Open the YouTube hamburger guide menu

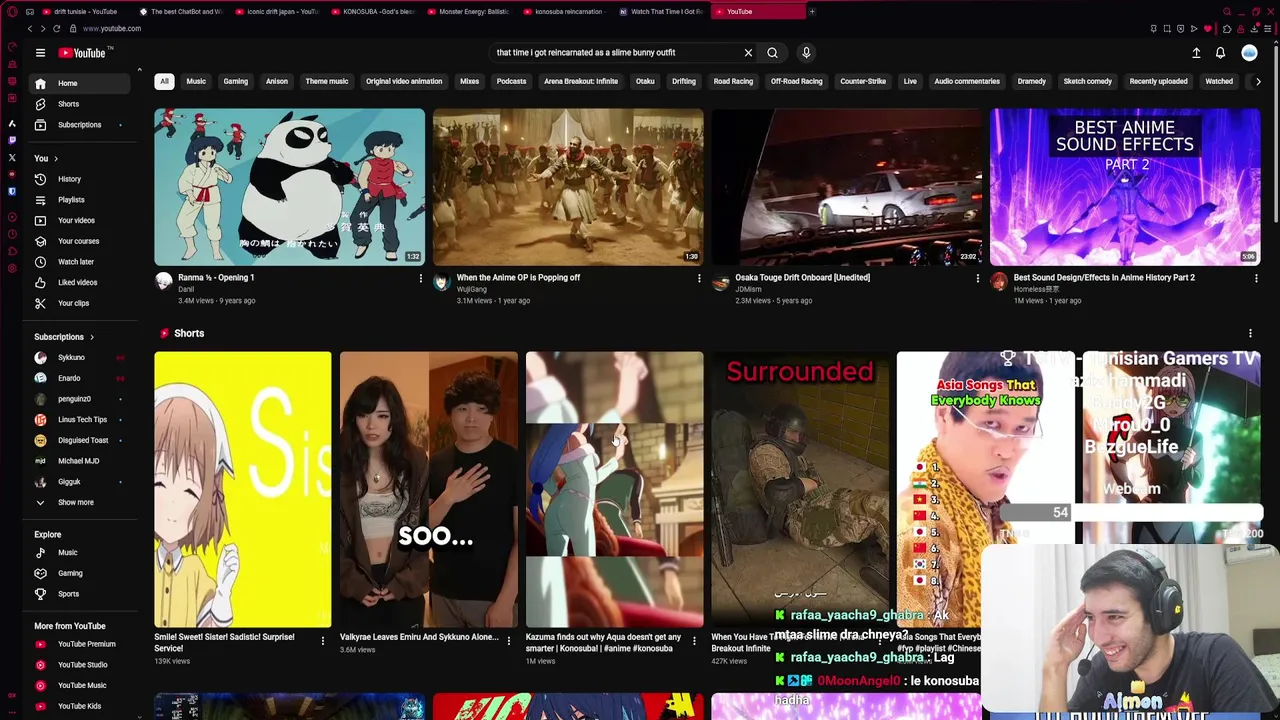pyautogui.click(x=40, y=53)
